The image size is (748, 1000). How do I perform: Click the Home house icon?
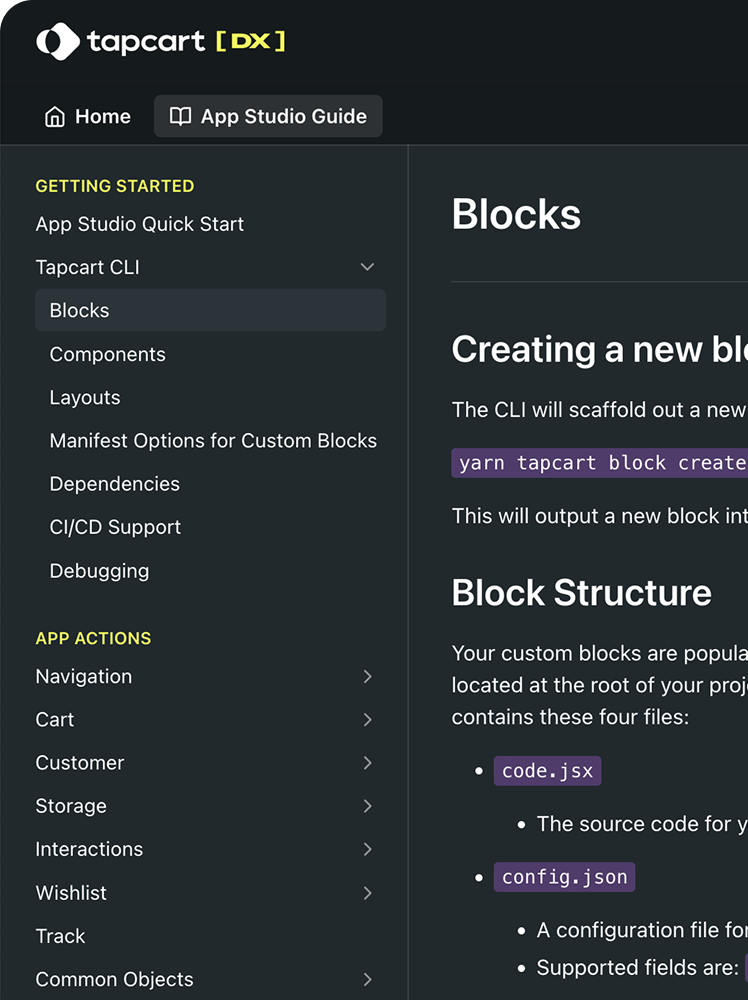click(x=55, y=117)
